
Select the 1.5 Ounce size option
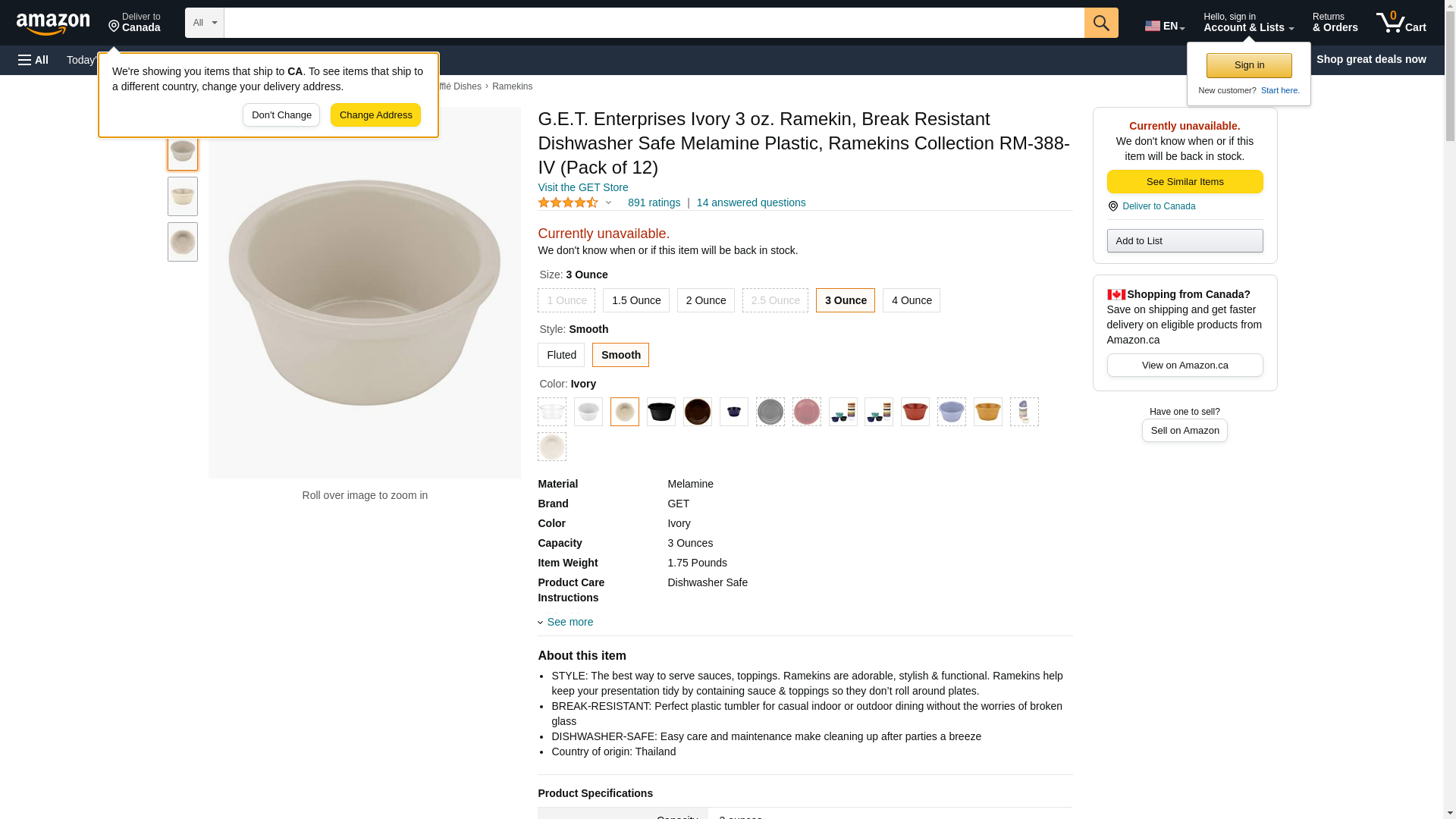click(x=635, y=301)
